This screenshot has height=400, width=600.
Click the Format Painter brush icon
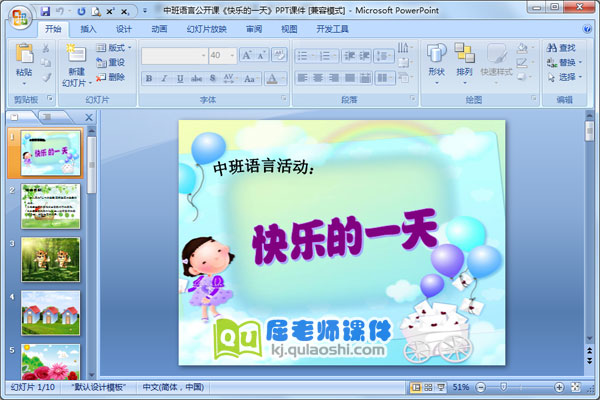click(x=46, y=77)
